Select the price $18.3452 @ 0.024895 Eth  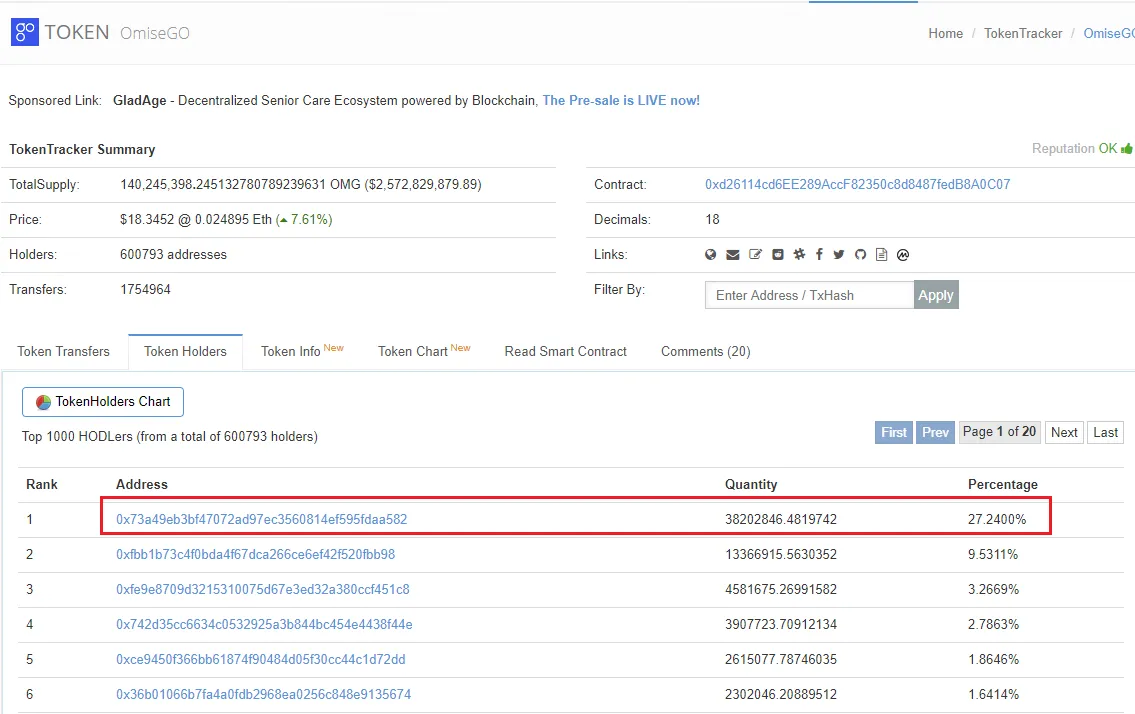(x=196, y=219)
